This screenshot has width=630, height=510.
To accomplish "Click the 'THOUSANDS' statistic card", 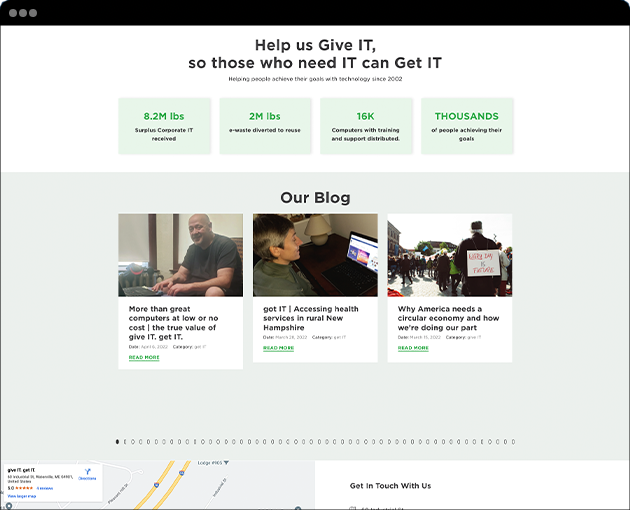I will click(467, 126).
